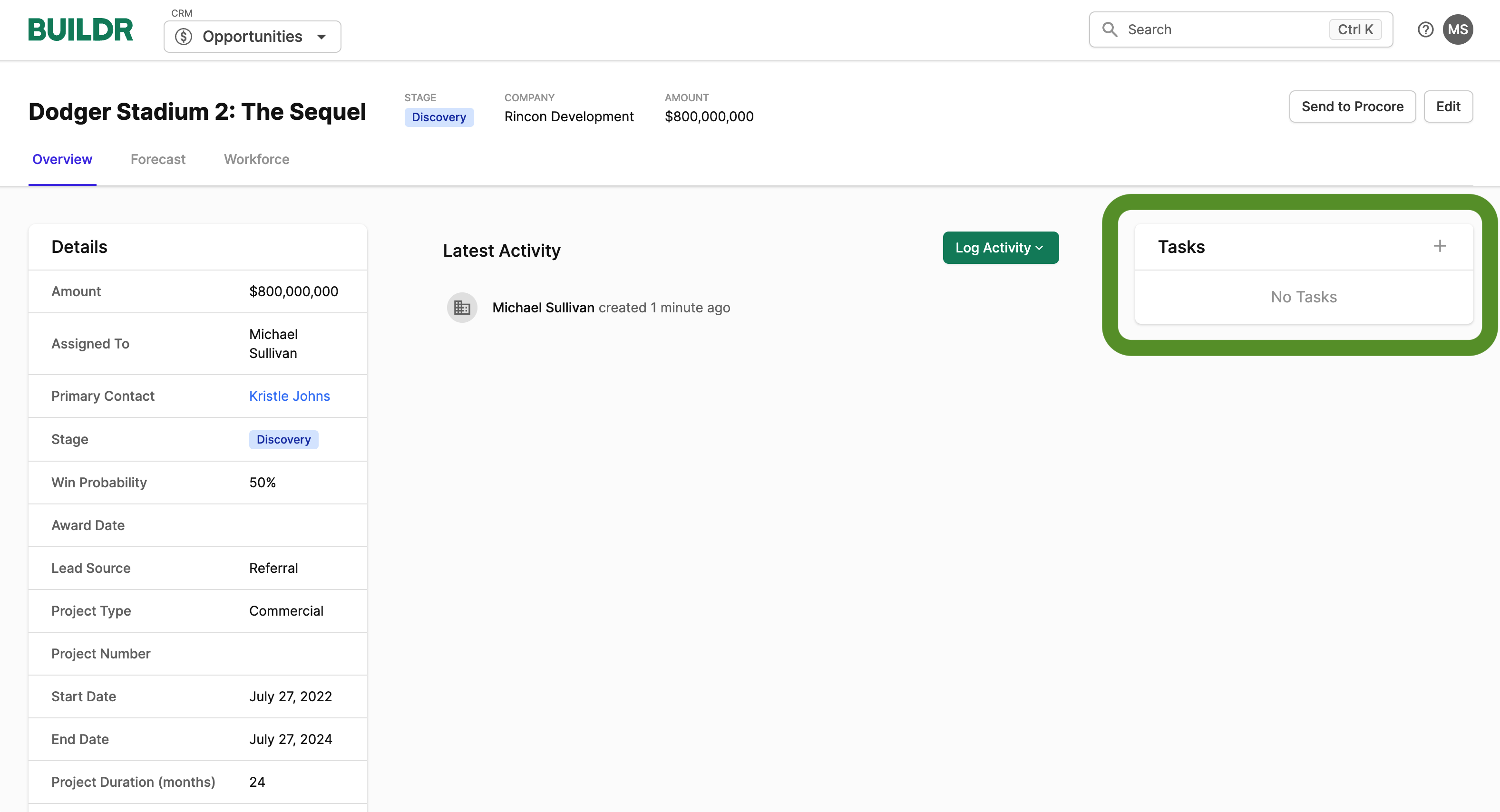The width and height of the screenshot is (1500, 812).
Task: Open the Log Activity dropdown button
Action: (x=1000, y=248)
